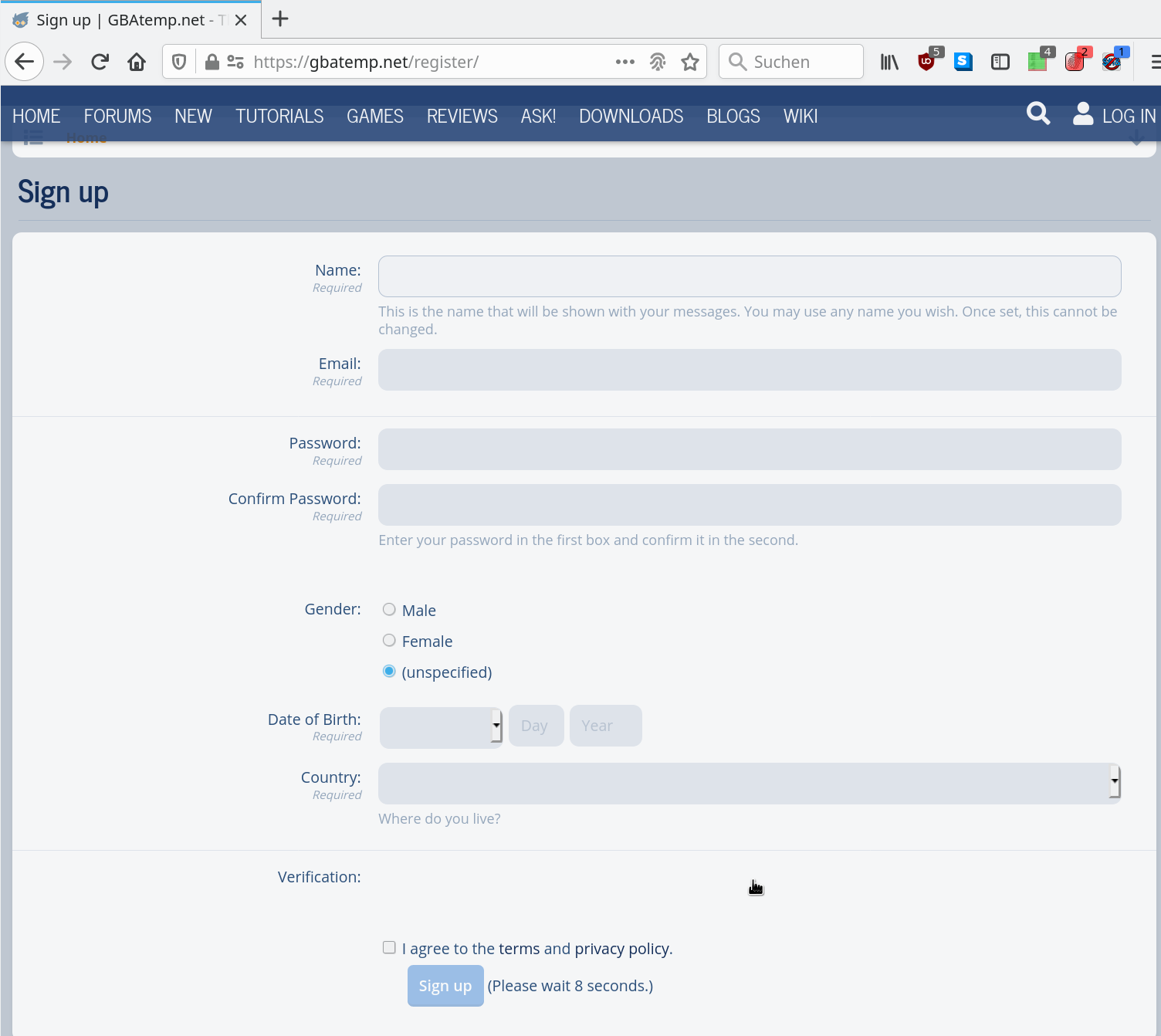Open WIKI in site navigation
This screenshot has height=1036, width=1161.
[x=801, y=116]
